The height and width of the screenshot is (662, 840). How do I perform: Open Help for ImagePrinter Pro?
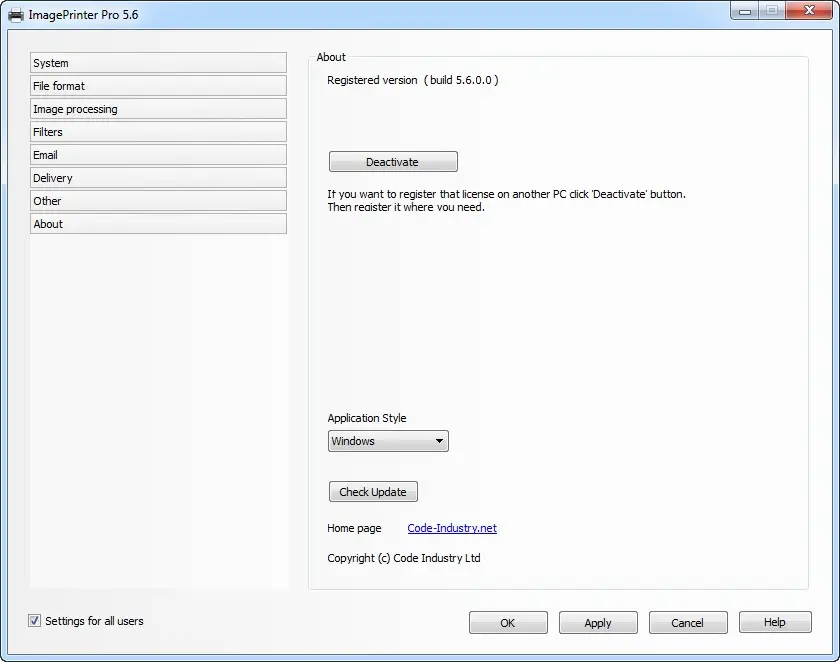[775, 622]
